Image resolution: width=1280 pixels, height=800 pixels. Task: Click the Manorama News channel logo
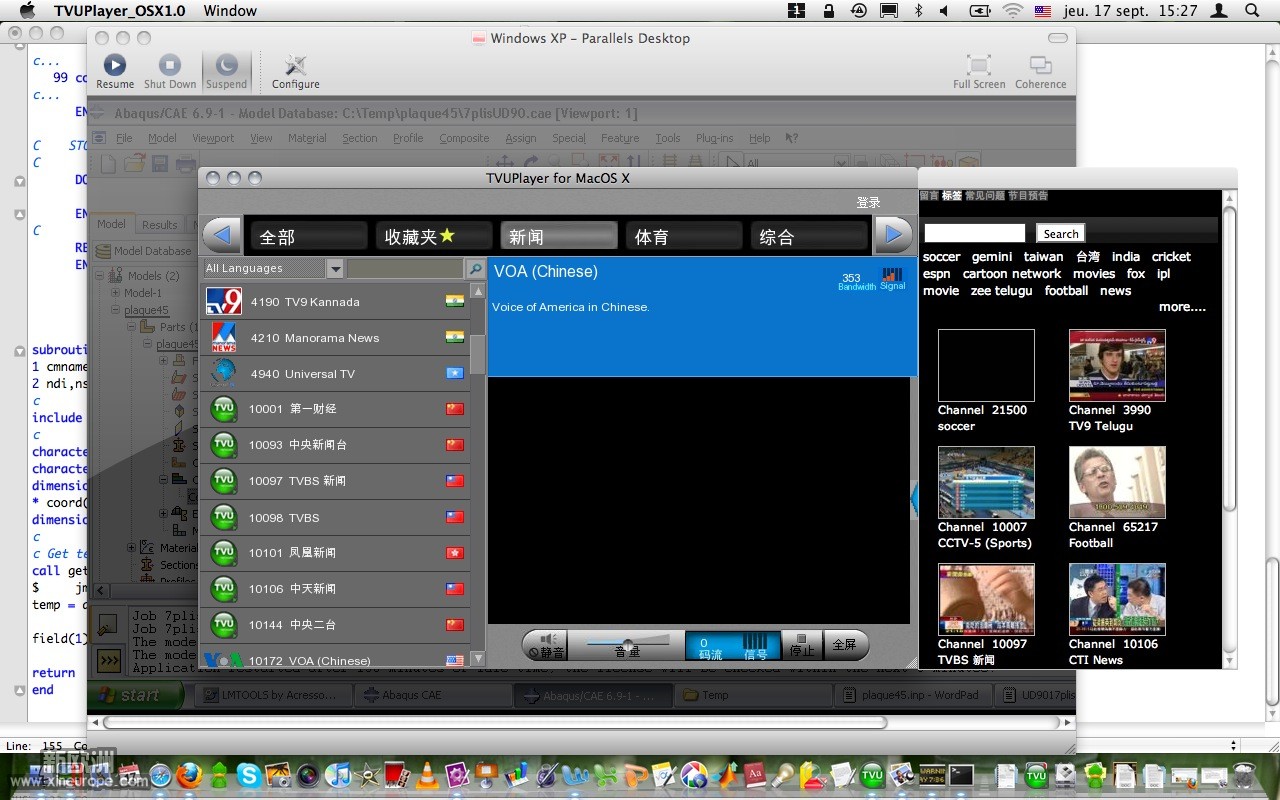pos(224,337)
